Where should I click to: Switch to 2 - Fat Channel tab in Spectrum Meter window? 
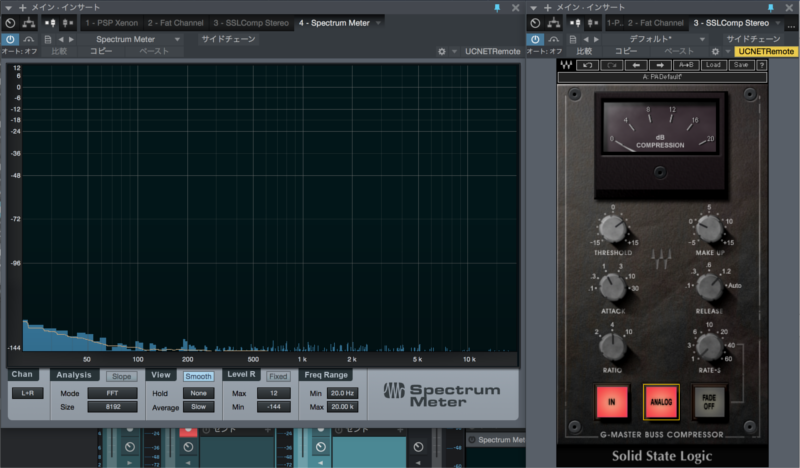pos(176,23)
